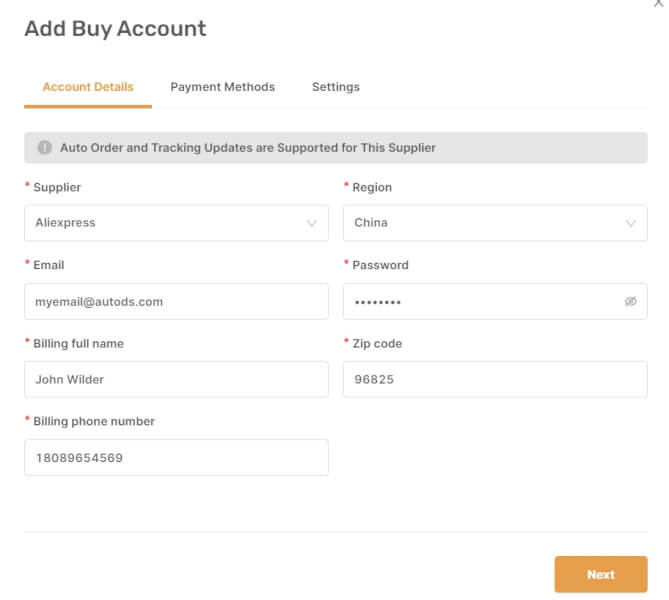The width and height of the screenshot is (669, 600).
Task: Switch to the Account Details tab
Action: [x=88, y=87]
